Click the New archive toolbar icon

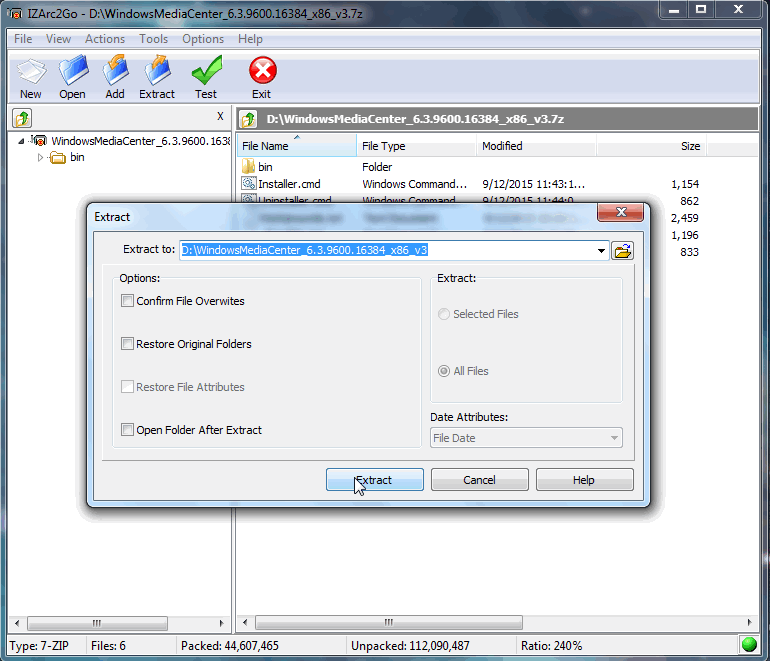pos(31,72)
